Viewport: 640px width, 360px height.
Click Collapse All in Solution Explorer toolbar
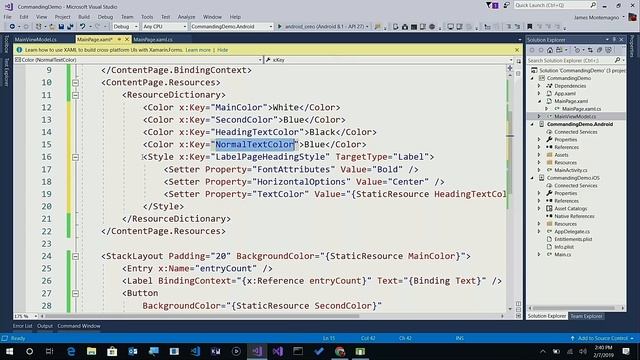[599, 50]
